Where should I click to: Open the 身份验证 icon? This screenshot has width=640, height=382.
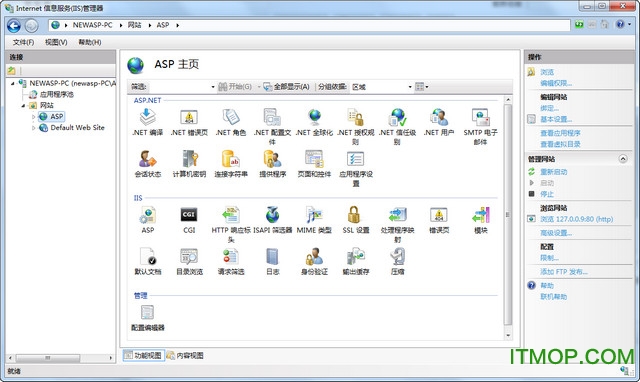coord(314,256)
